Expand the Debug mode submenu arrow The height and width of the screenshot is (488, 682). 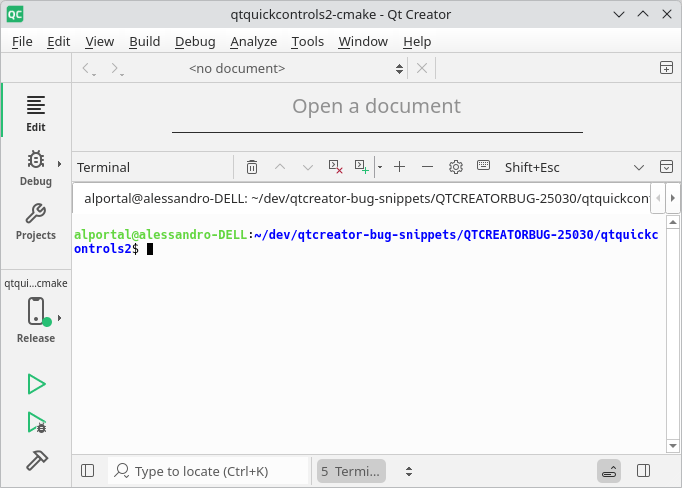[x=60, y=164]
